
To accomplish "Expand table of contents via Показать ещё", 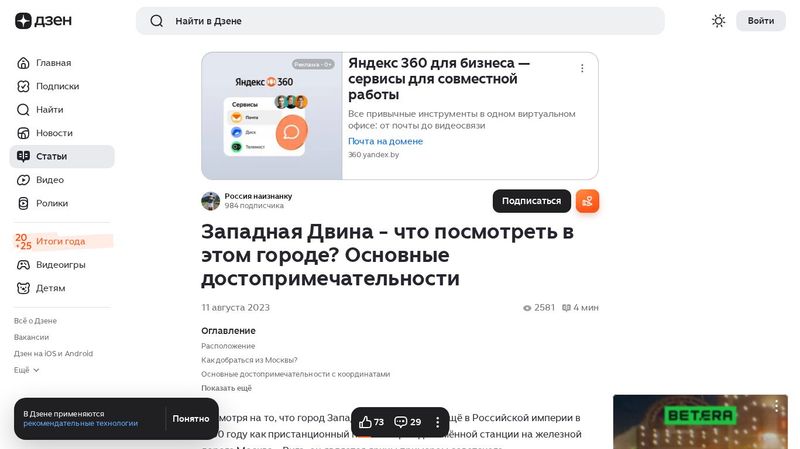I will coord(226,388).
